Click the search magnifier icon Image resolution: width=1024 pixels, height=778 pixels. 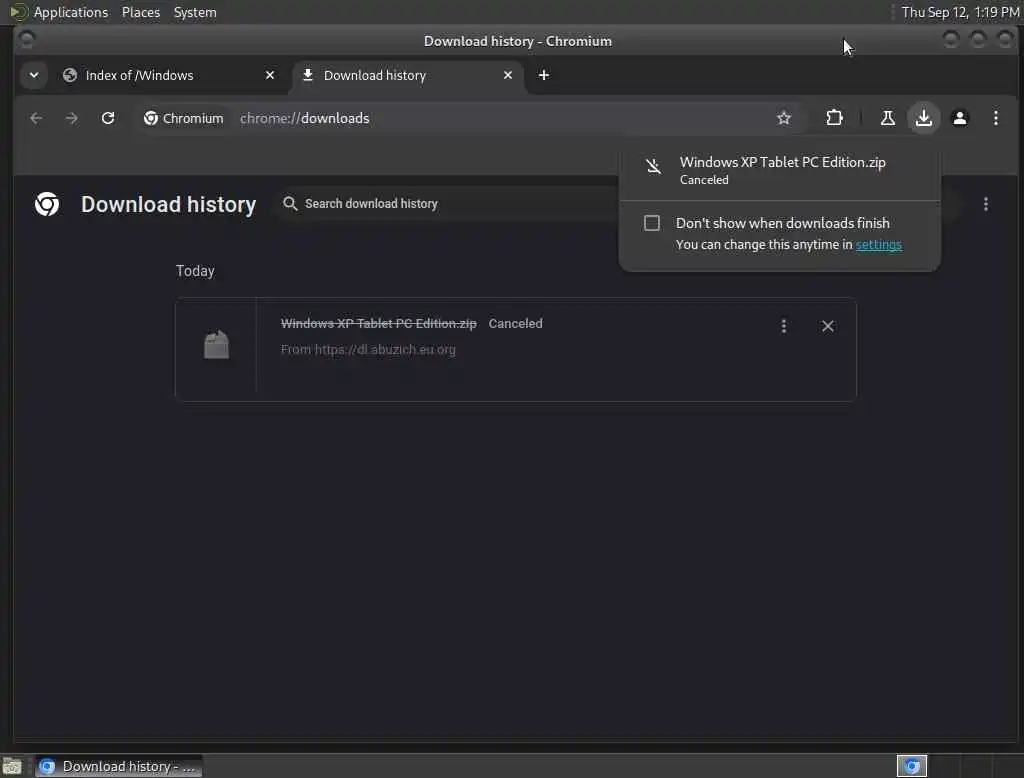pos(290,204)
